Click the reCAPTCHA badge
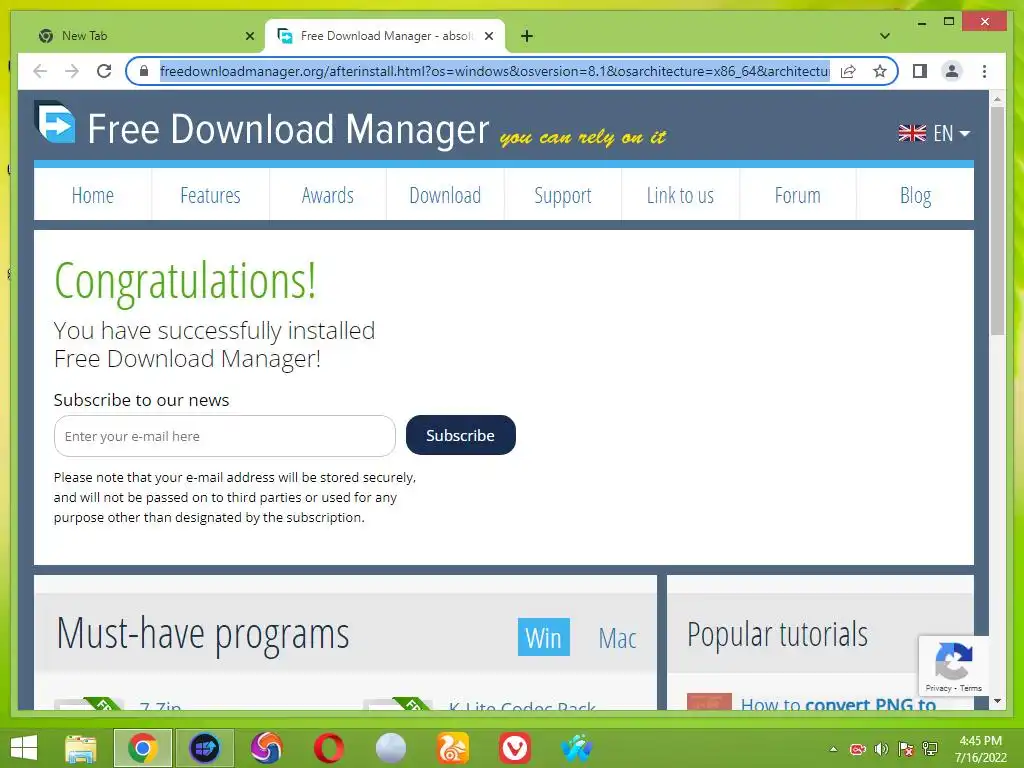This screenshot has width=1024, height=768. (953, 665)
